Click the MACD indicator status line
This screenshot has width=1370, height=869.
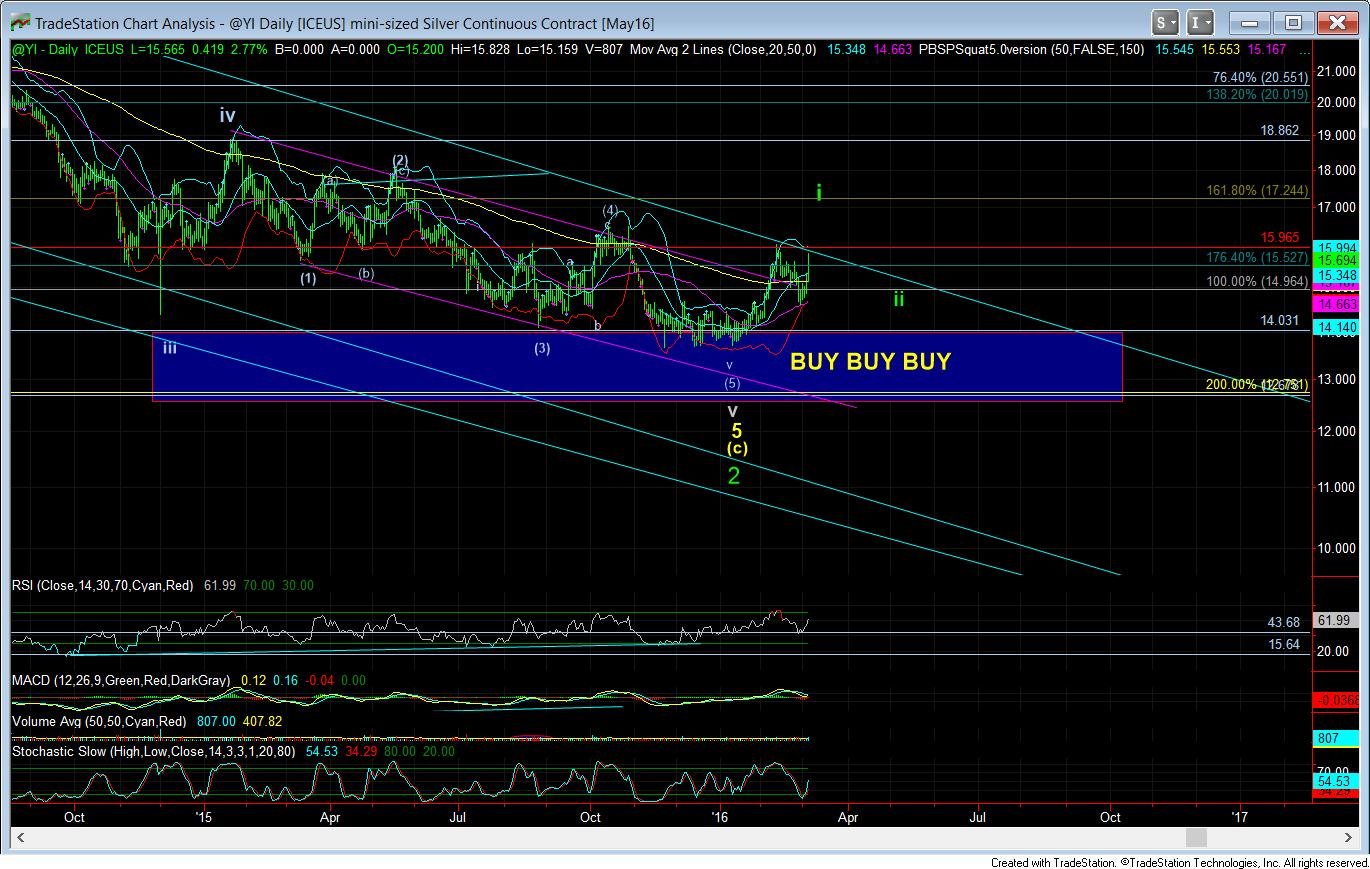click(x=189, y=680)
